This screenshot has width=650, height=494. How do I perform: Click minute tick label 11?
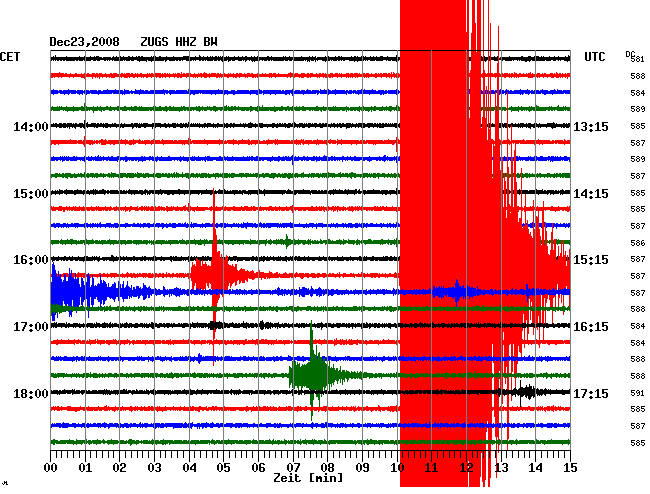tap(432, 468)
